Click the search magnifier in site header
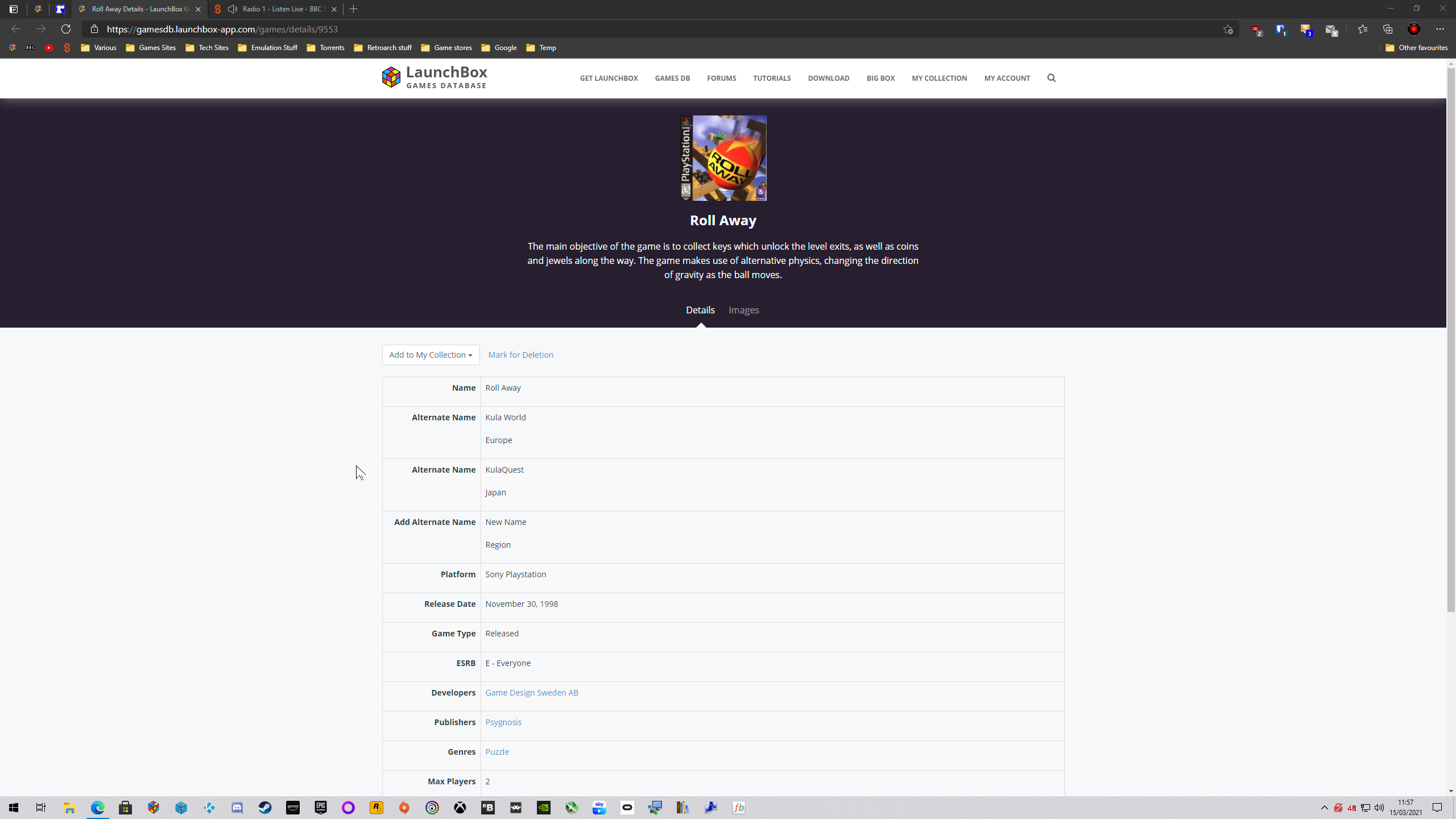This screenshot has height=819, width=1456. (1051, 78)
